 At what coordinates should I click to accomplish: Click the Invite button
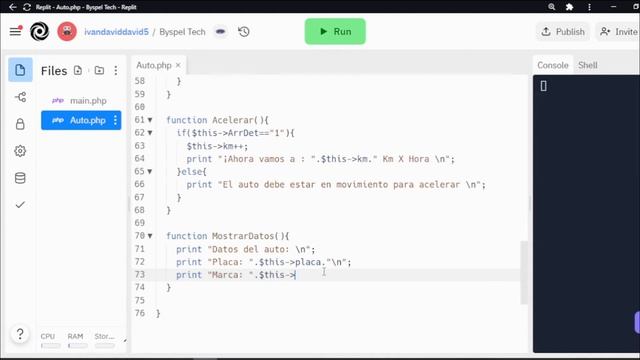[x=618, y=31]
